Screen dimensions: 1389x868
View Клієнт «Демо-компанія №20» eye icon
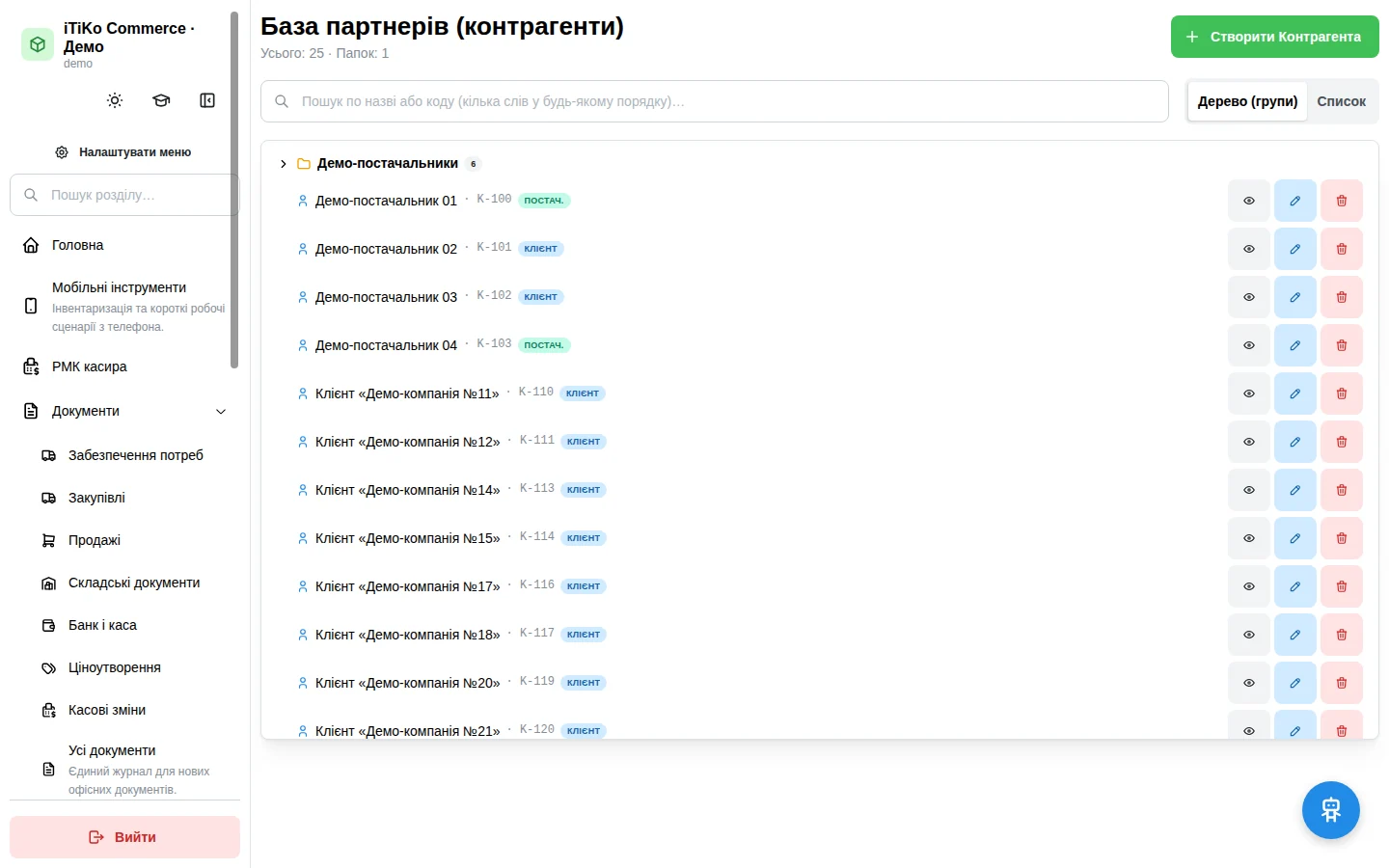(x=1249, y=683)
